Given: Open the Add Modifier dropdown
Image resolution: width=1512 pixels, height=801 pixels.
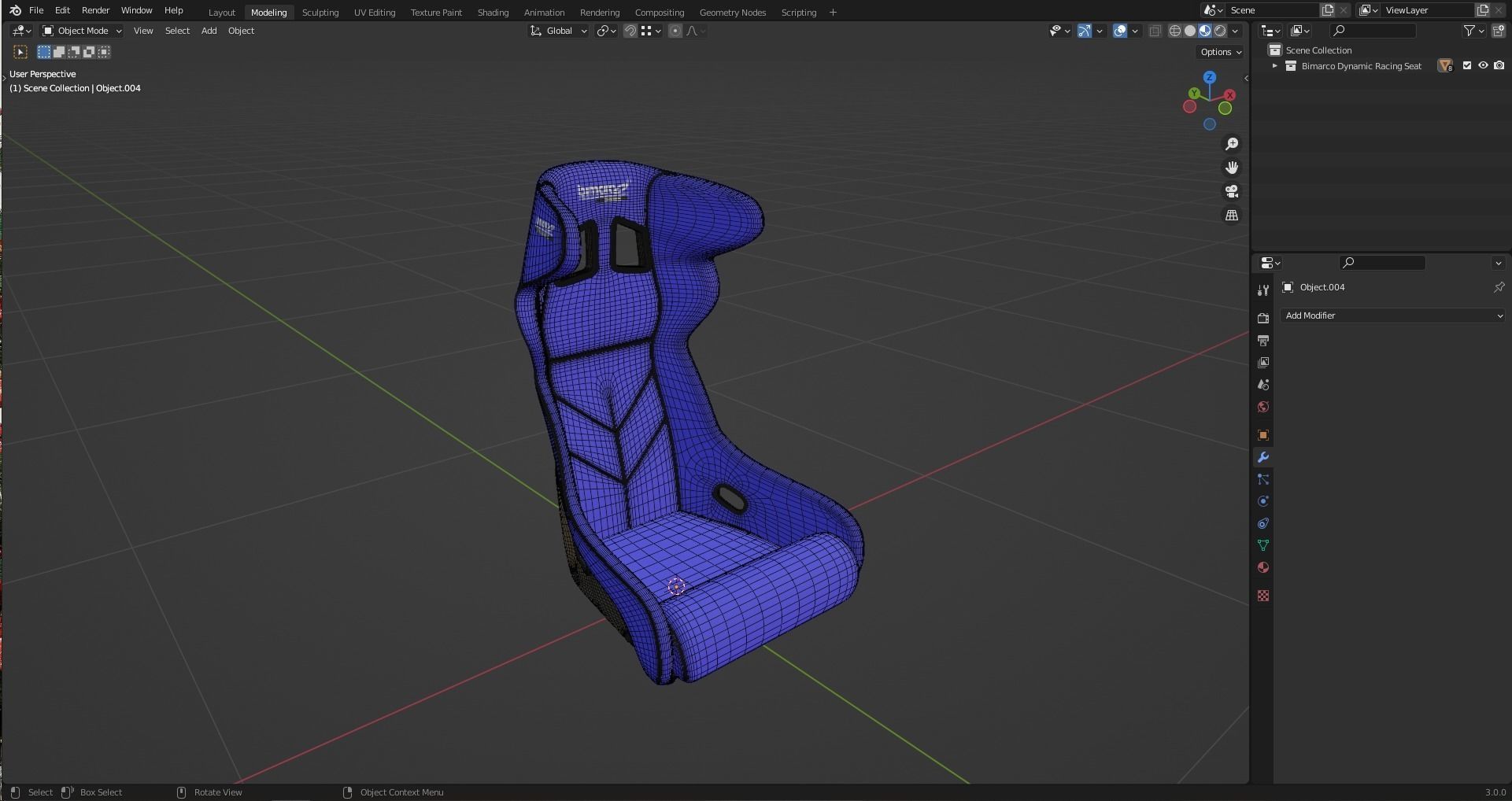Looking at the screenshot, I should click(1393, 316).
